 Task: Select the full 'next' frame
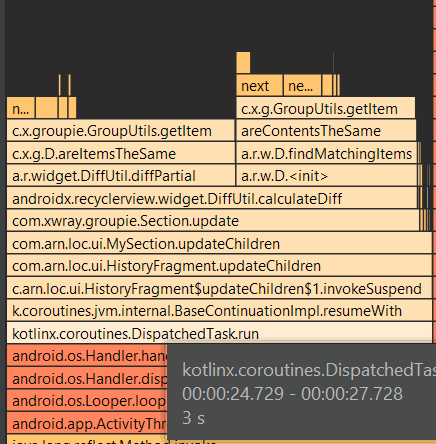click(x=259, y=86)
